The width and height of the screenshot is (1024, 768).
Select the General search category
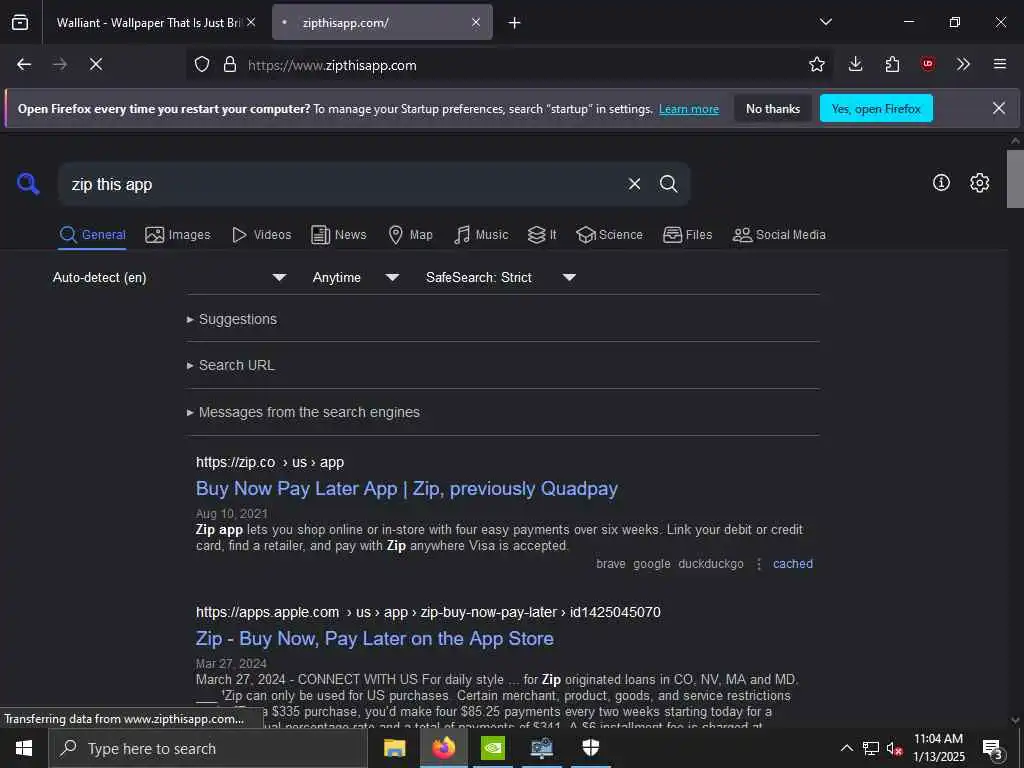click(x=92, y=234)
